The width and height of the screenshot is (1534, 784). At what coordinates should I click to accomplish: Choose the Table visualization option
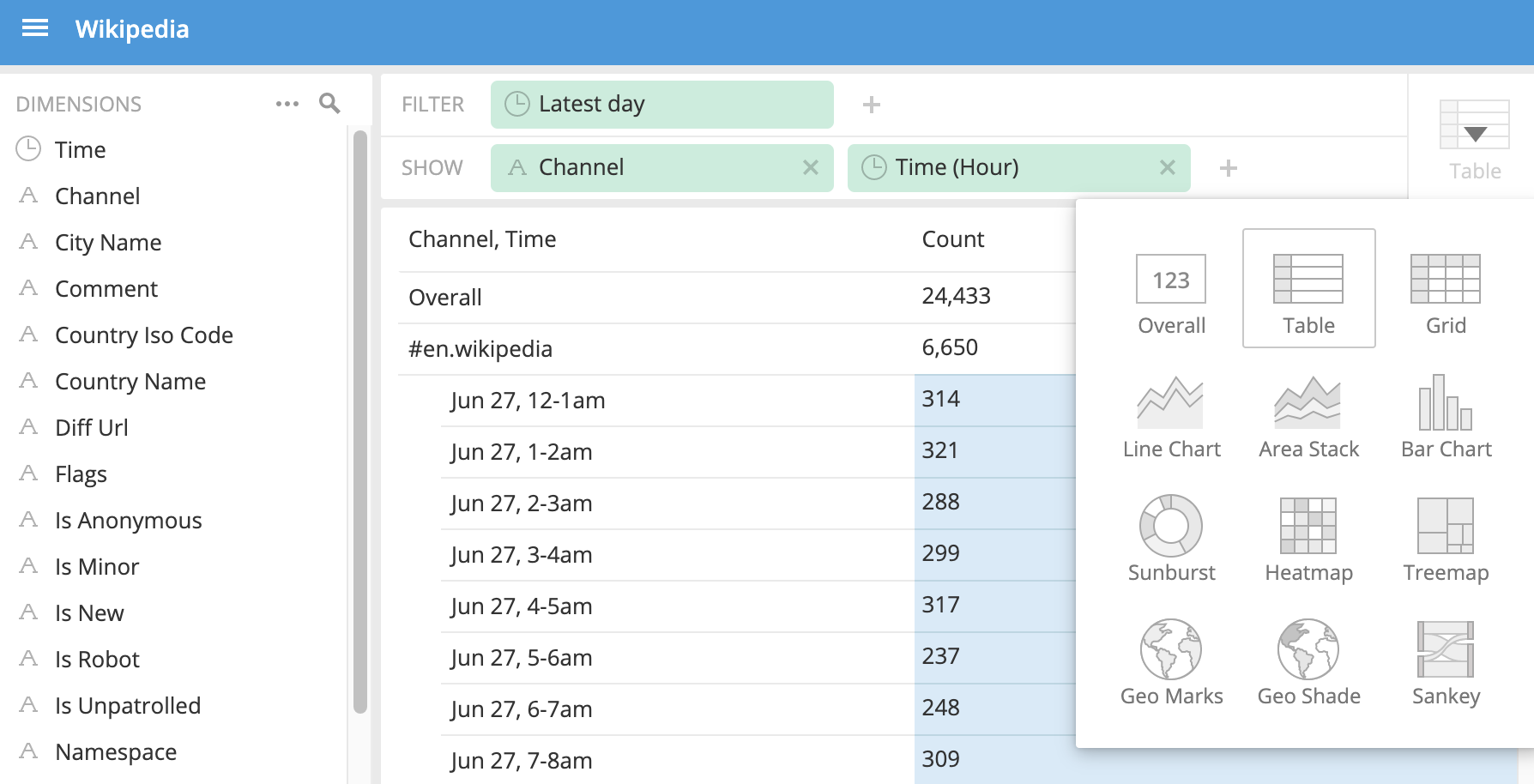tap(1308, 288)
